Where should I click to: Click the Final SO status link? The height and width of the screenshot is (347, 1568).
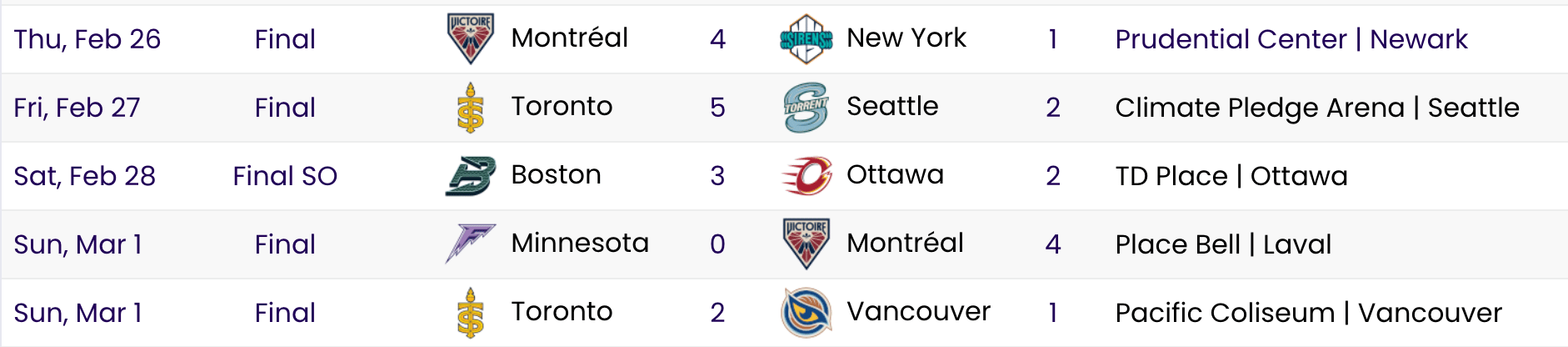coord(285,176)
